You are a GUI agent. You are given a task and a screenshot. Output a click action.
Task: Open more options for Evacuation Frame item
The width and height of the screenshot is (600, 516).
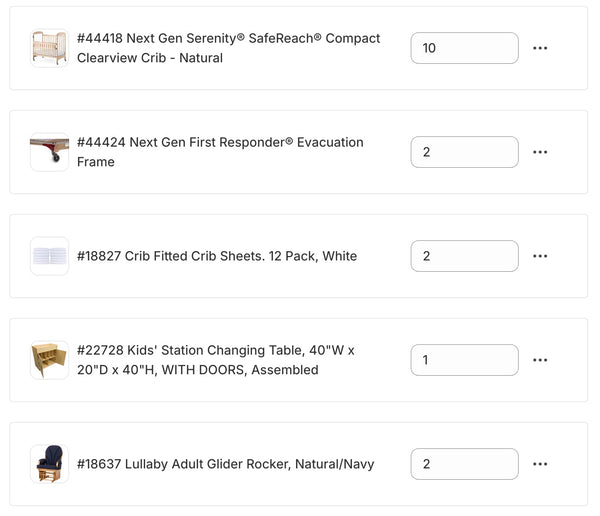coord(540,152)
